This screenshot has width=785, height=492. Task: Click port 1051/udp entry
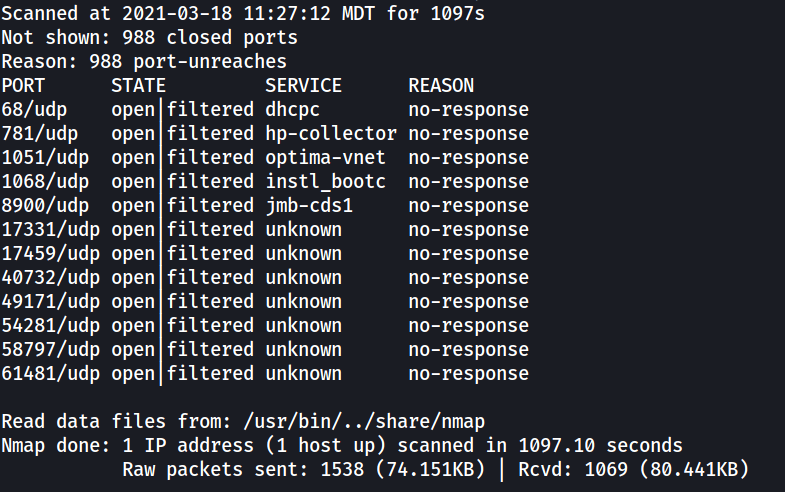[45, 158]
